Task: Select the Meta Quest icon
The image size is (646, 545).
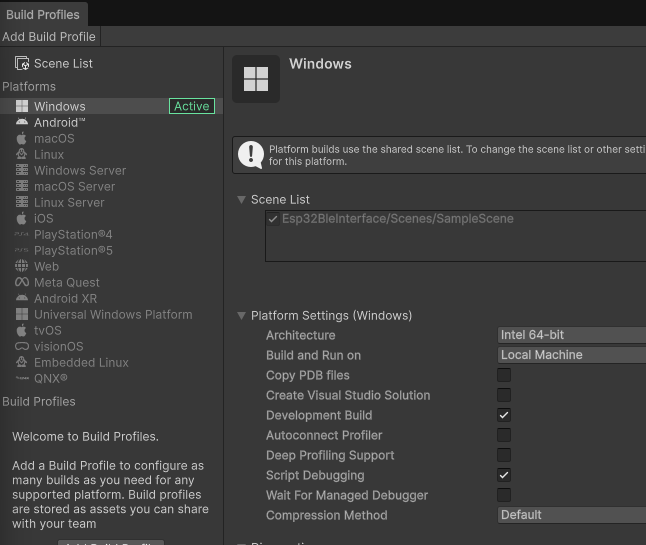Action: [22, 283]
